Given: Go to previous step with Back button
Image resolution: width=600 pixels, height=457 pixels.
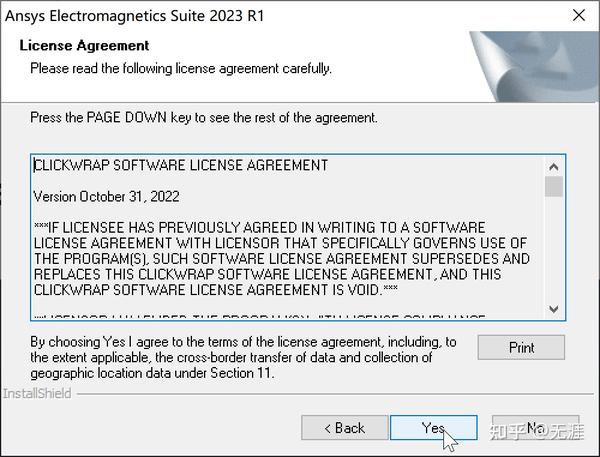Looking at the screenshot, I should (345, 428).
